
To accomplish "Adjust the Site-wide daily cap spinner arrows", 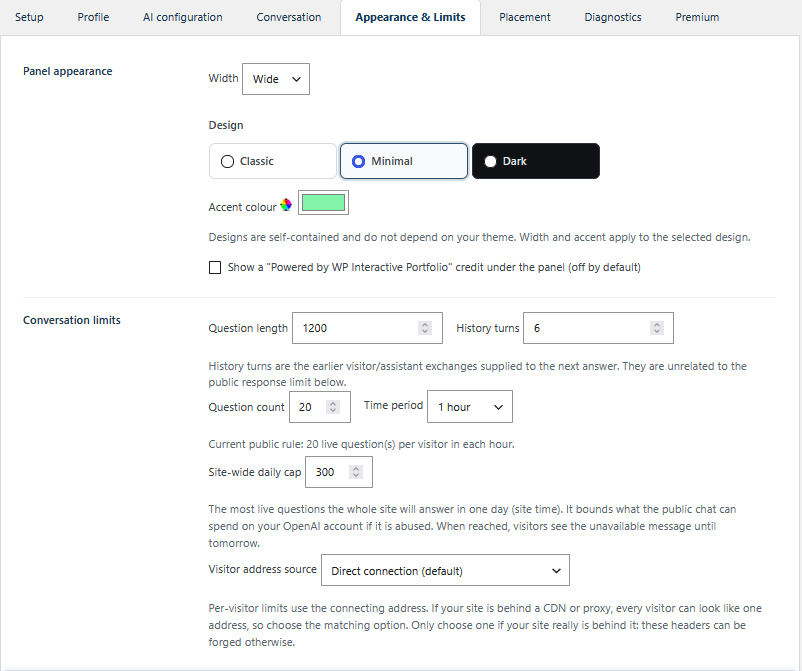I will point(356,472).
